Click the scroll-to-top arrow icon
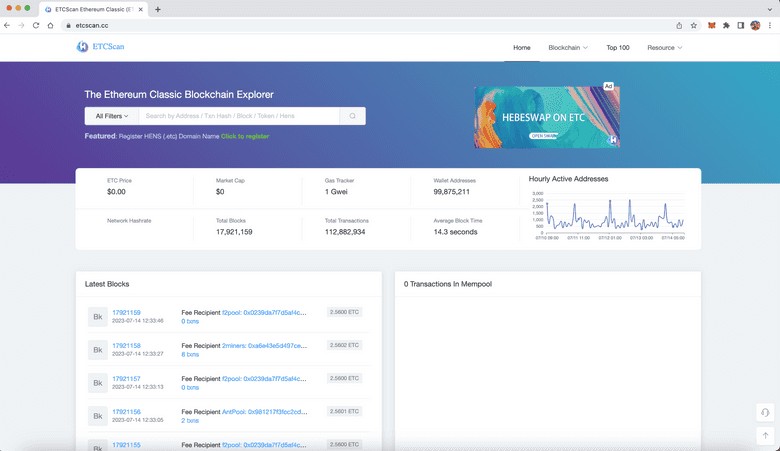Screen dimensions: 780x451 [x=765, y=435]
